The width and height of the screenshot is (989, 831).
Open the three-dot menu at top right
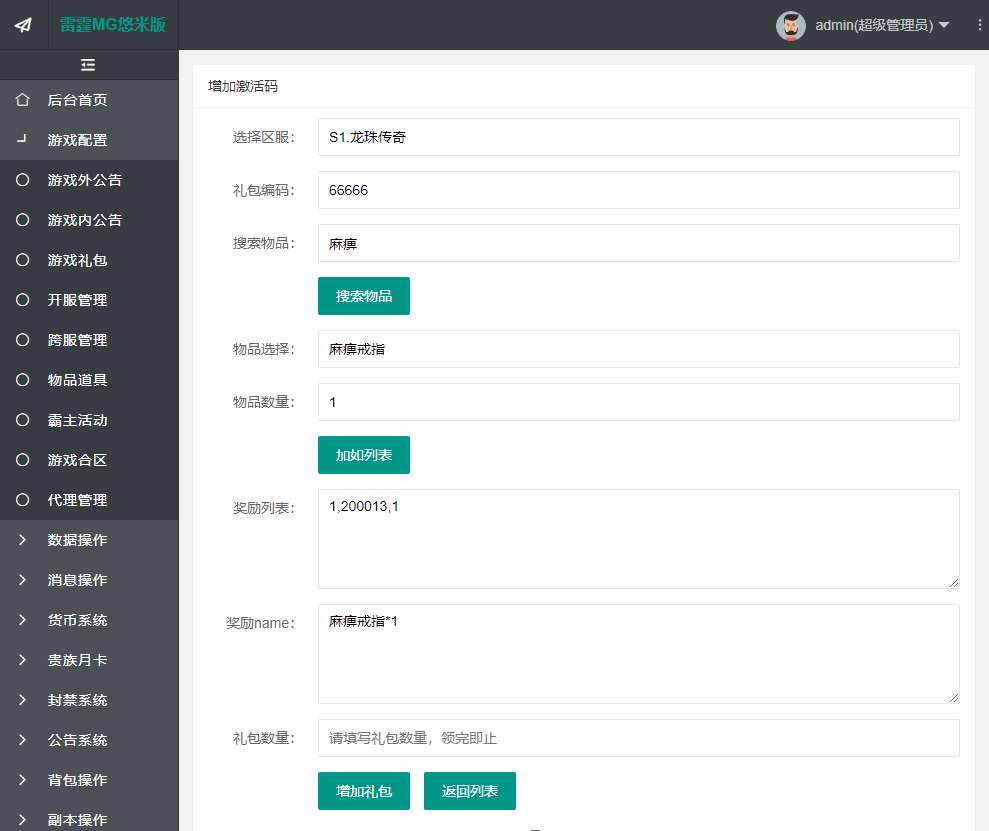pyautogui.click(x=979, y=24)
